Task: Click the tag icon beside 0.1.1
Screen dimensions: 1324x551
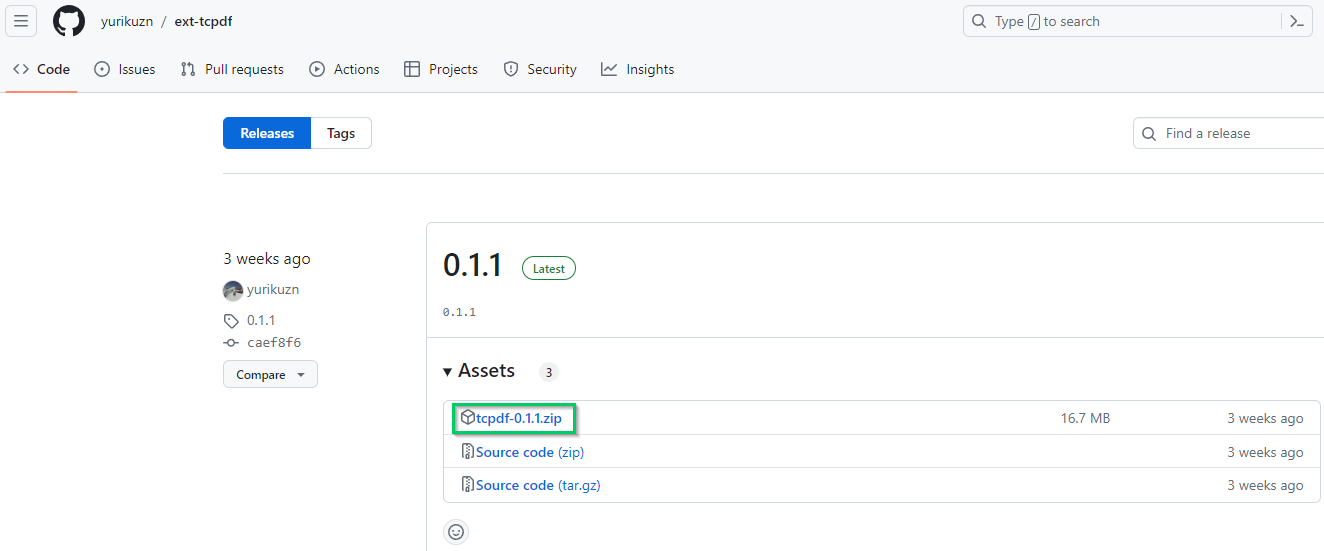Action: click(231, 321)
